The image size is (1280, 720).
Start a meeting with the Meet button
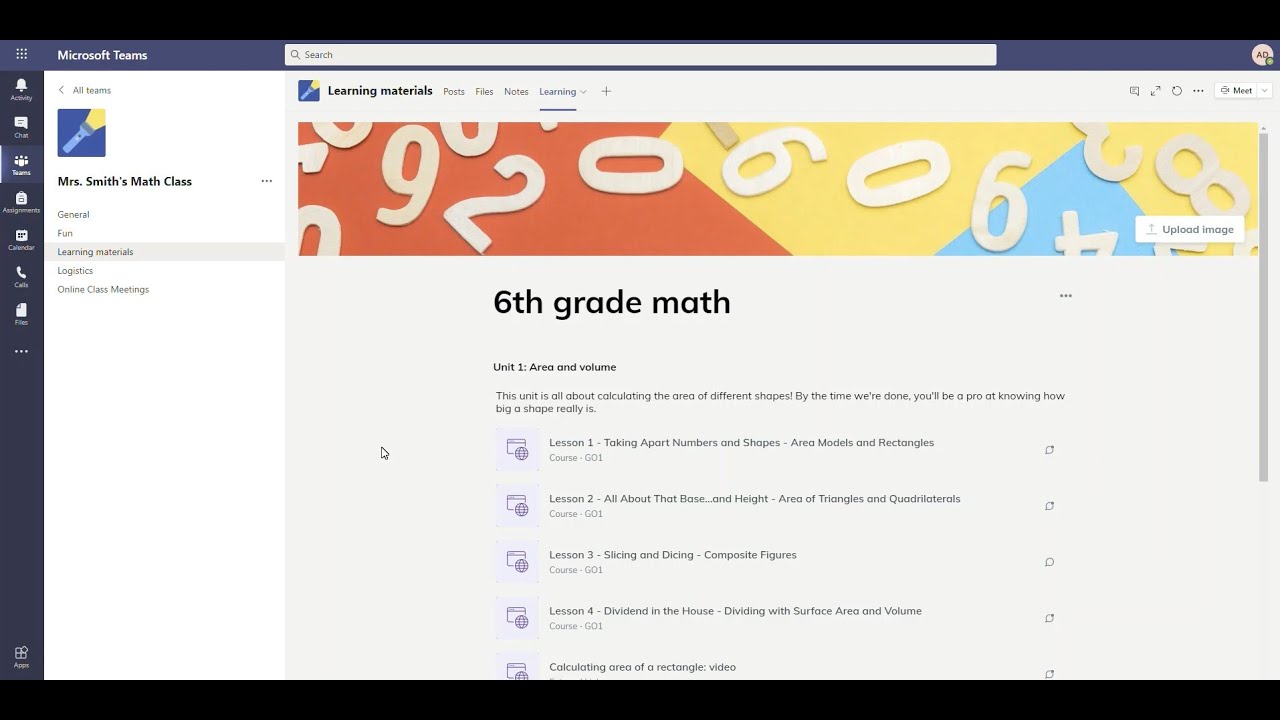coord(1236,91)
